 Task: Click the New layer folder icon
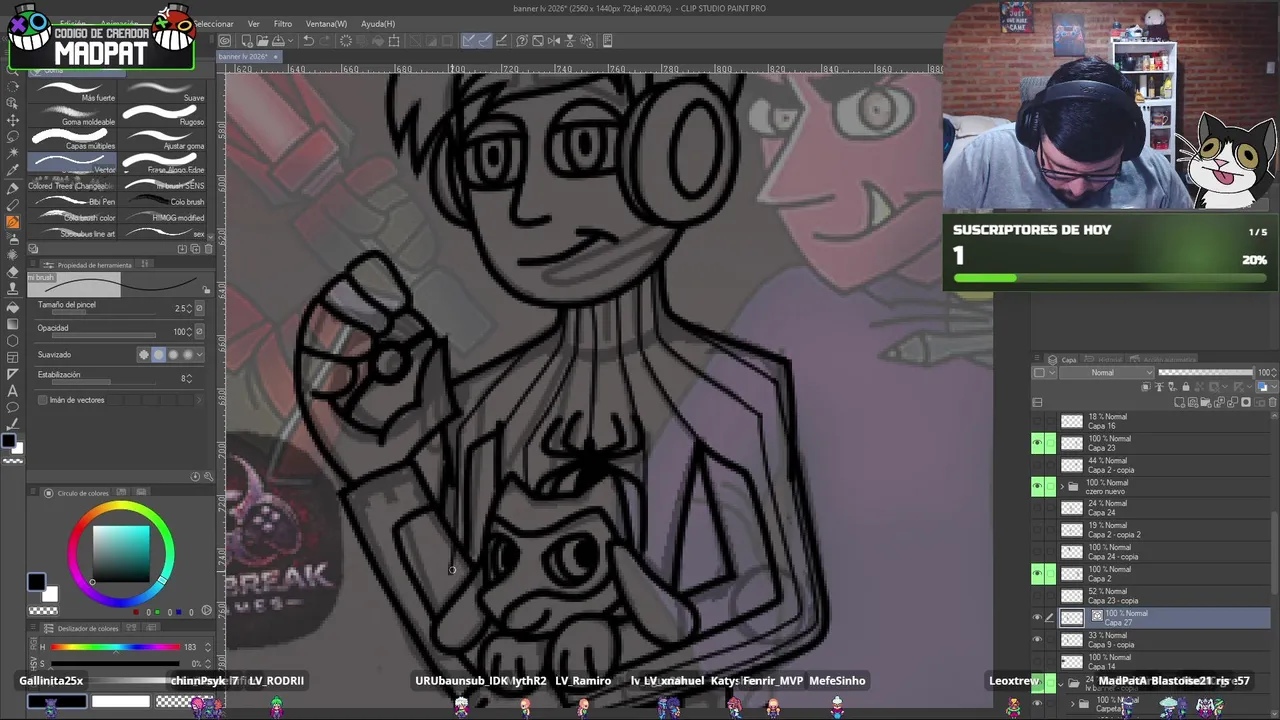click(x=1206, y=402)
